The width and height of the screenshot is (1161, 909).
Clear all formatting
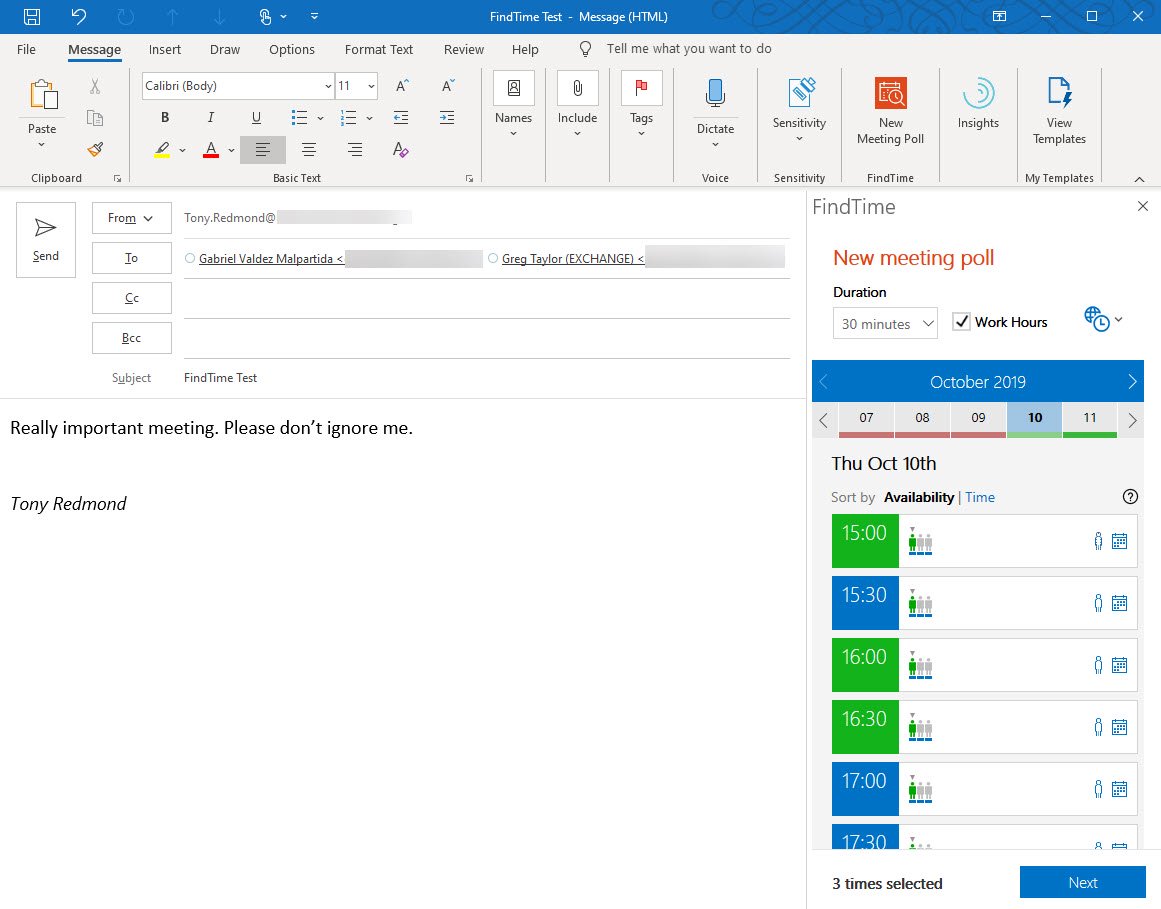[401, 150]
